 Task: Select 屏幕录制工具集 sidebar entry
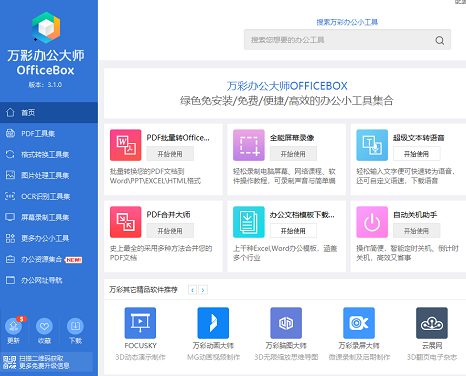click(49, 217)
